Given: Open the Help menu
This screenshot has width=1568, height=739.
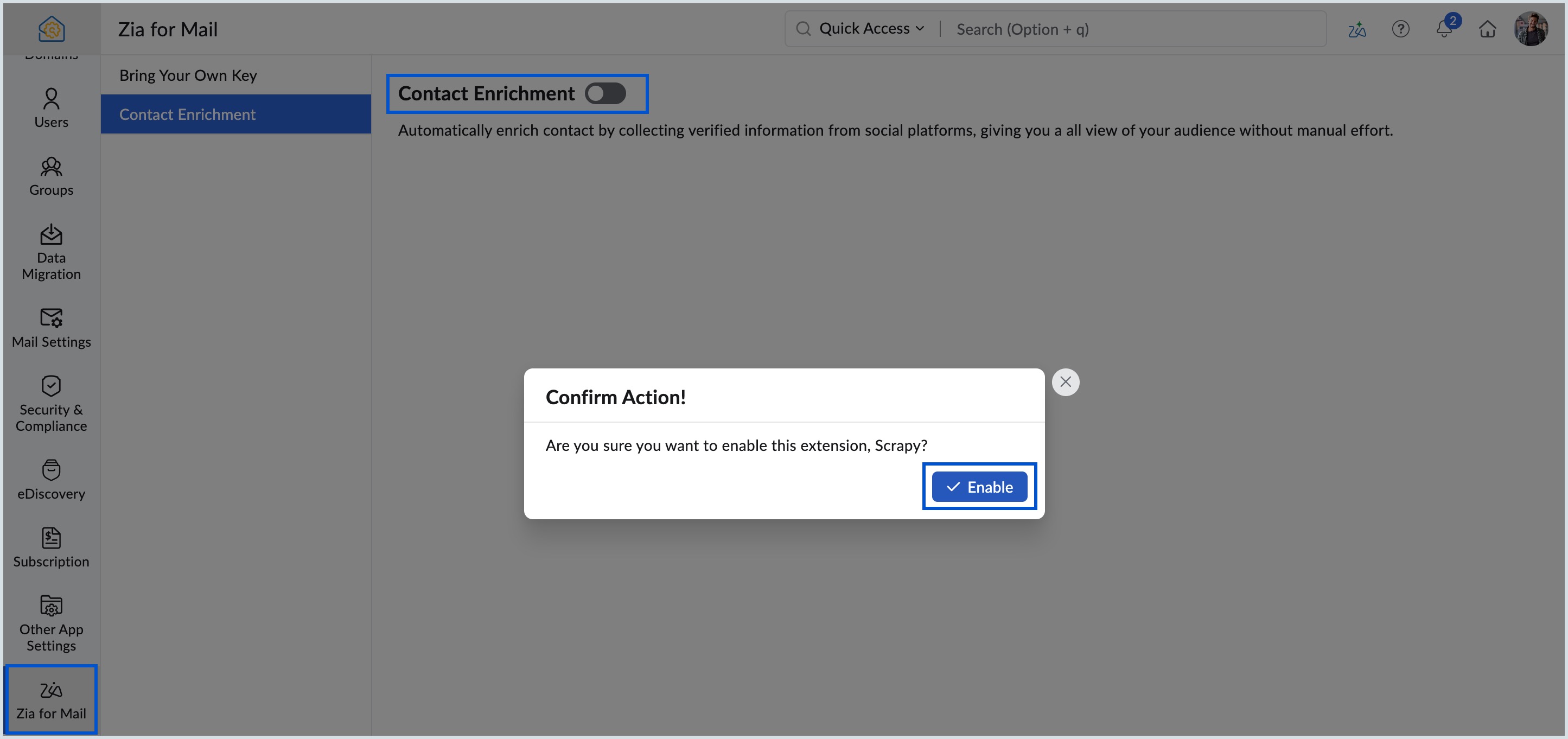Looking at the screenshot, I should pos(1400,29).
